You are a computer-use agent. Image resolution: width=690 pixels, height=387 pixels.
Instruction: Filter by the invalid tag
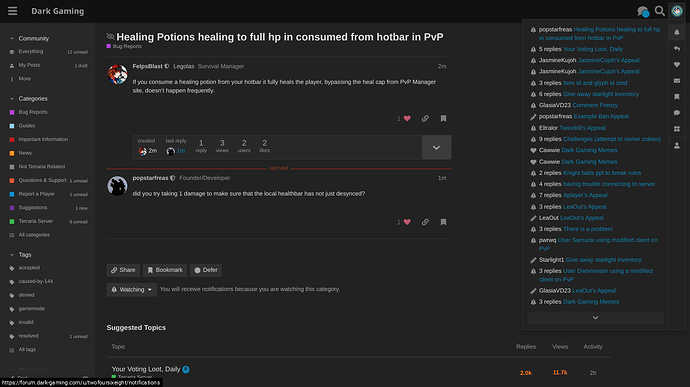pos(26,322)
